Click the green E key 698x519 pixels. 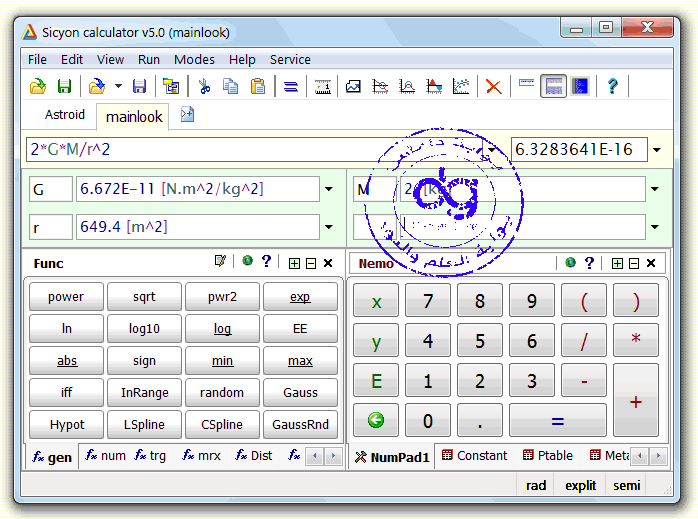376,380
